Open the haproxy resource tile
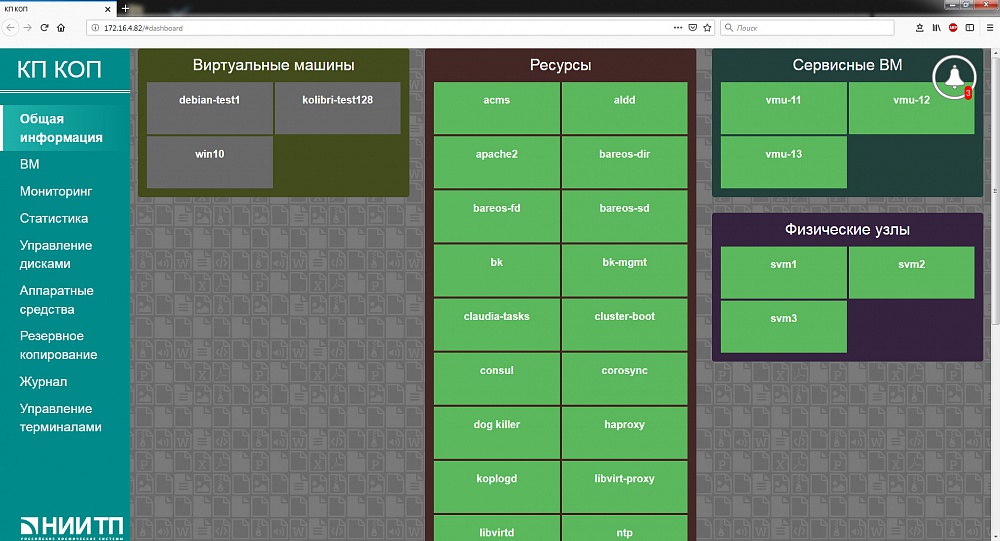 [x=624, y=433]
